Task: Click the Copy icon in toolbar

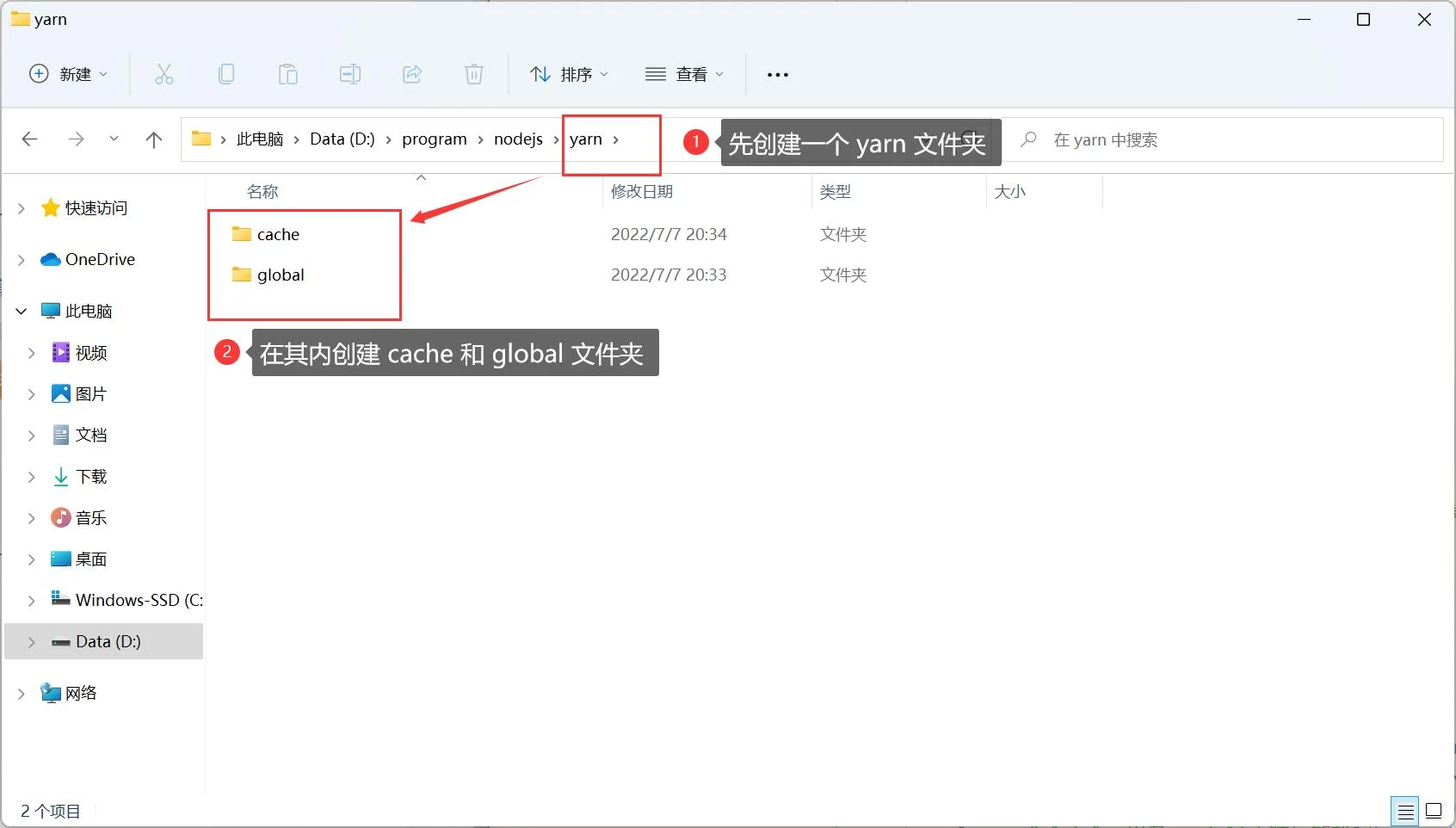Action: click(226, 75)
